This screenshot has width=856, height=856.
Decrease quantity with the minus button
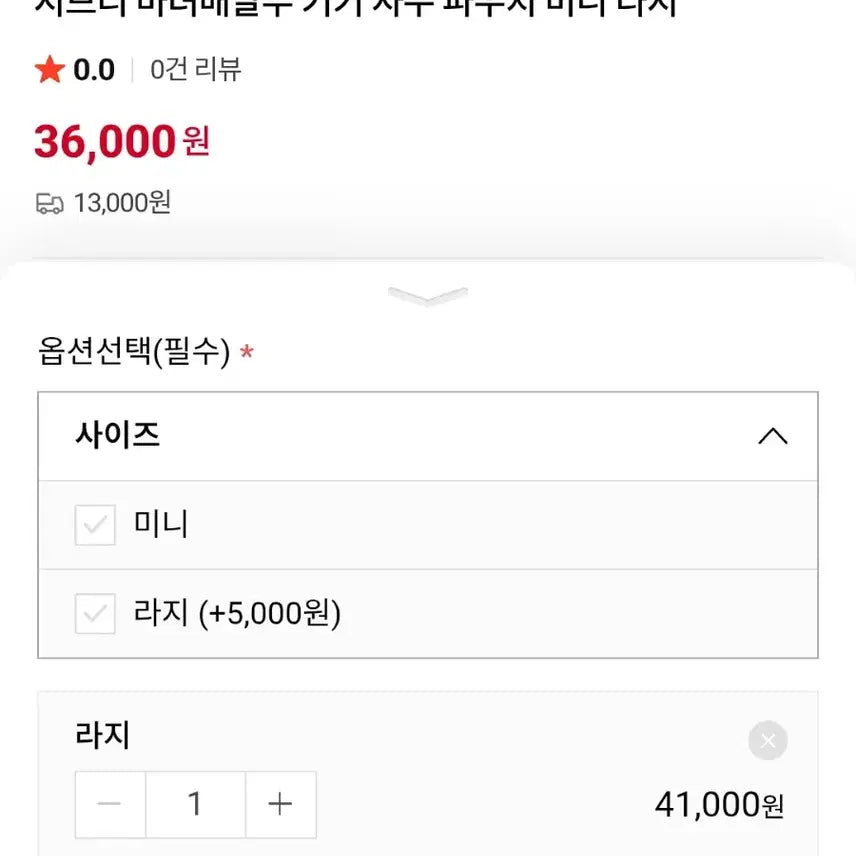point(110,804)
